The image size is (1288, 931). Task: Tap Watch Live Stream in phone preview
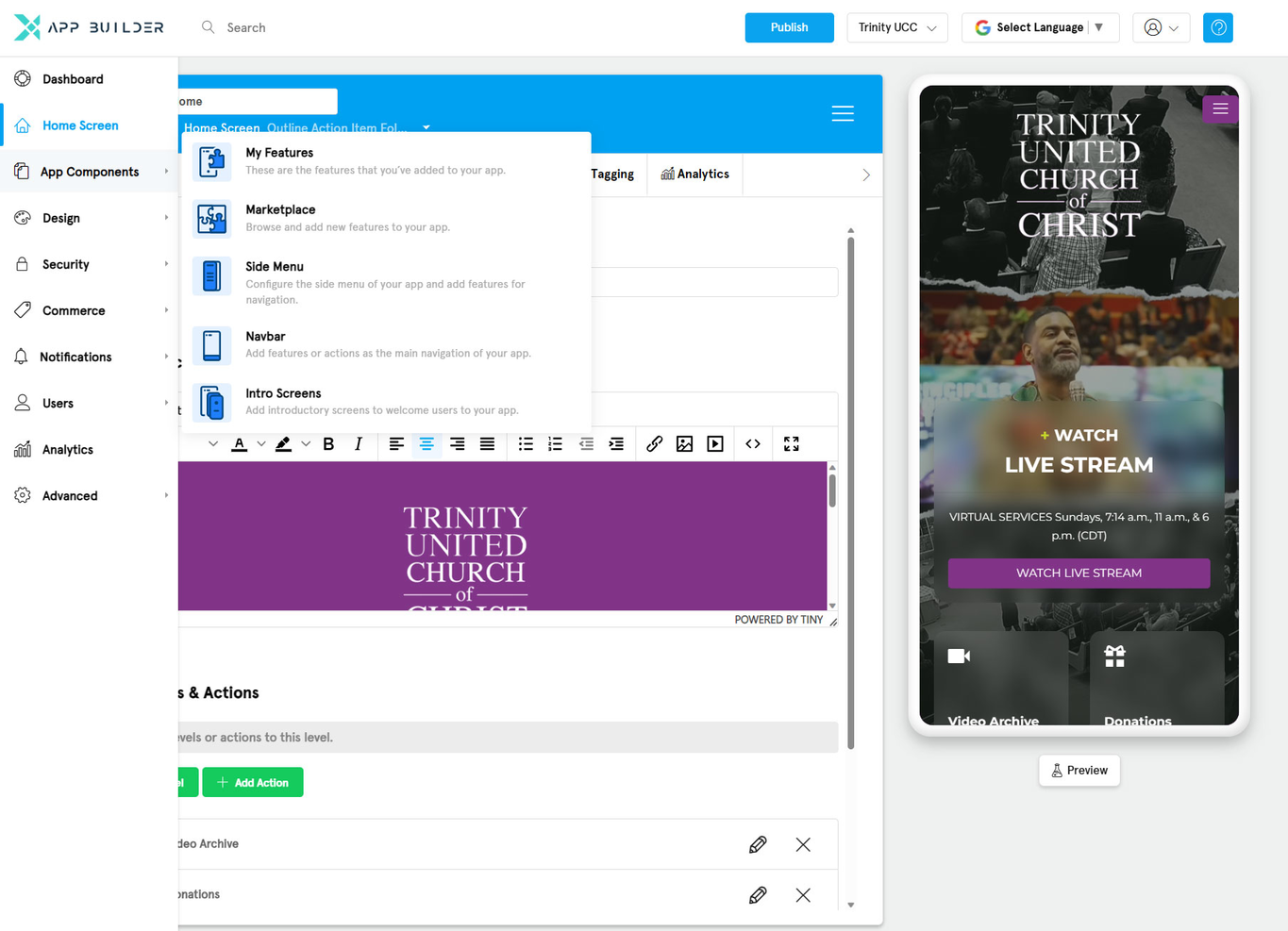pyautogui.click(x=1079, y=574)
